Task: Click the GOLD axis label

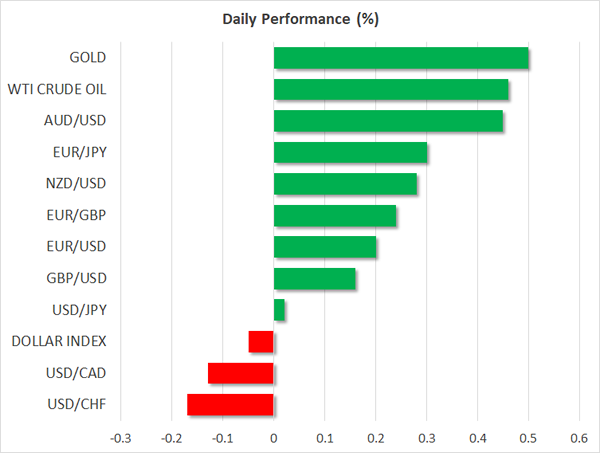Action: (84, 58)
